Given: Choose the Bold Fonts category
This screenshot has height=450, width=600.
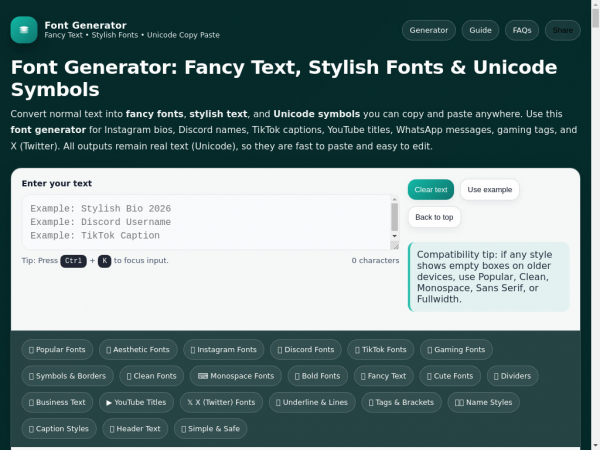Looking at the screenshot, I should pyautogui.click(x=318, y=376).
